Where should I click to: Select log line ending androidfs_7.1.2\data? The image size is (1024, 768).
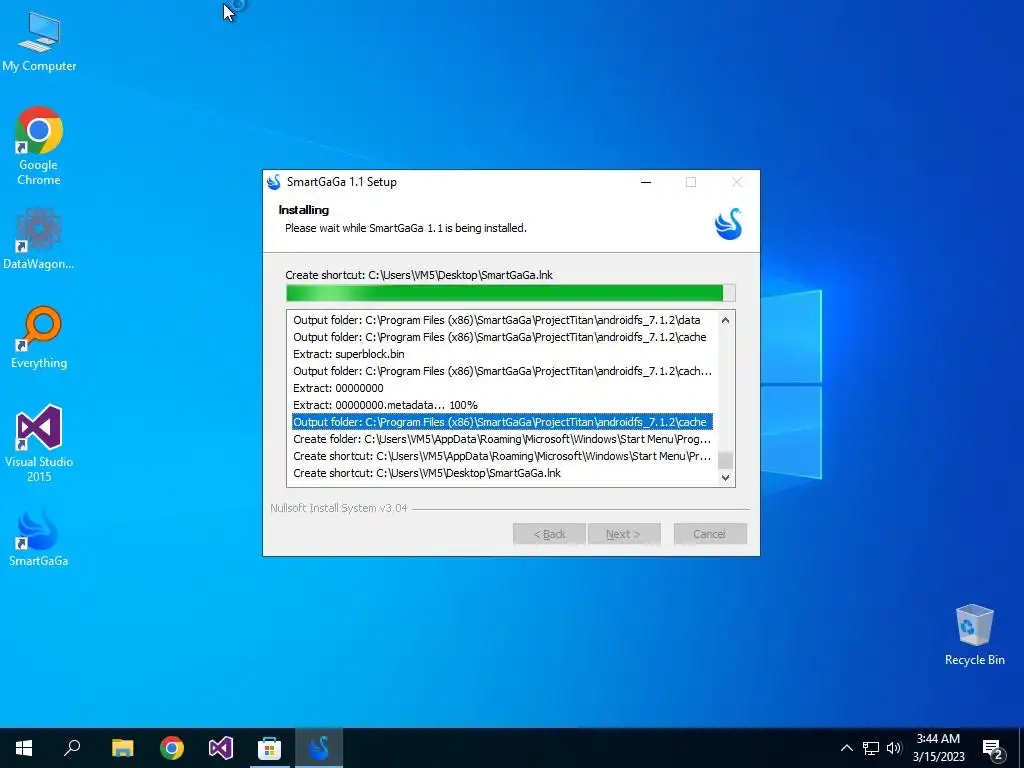[502, 320]
